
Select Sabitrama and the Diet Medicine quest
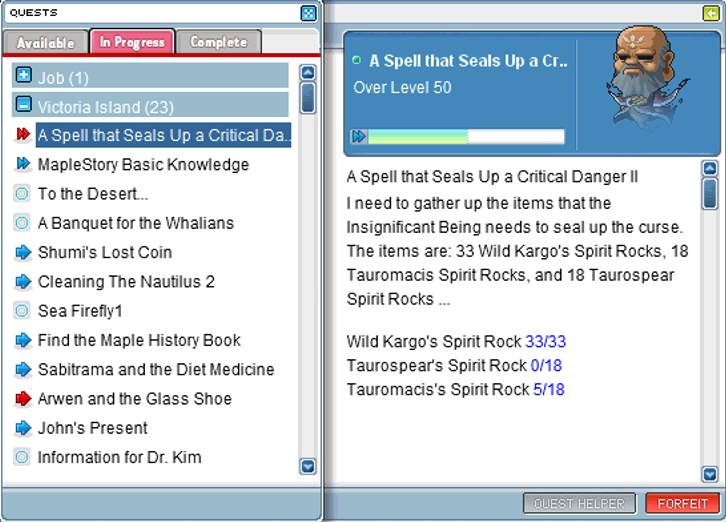click(x=156, y=369)
